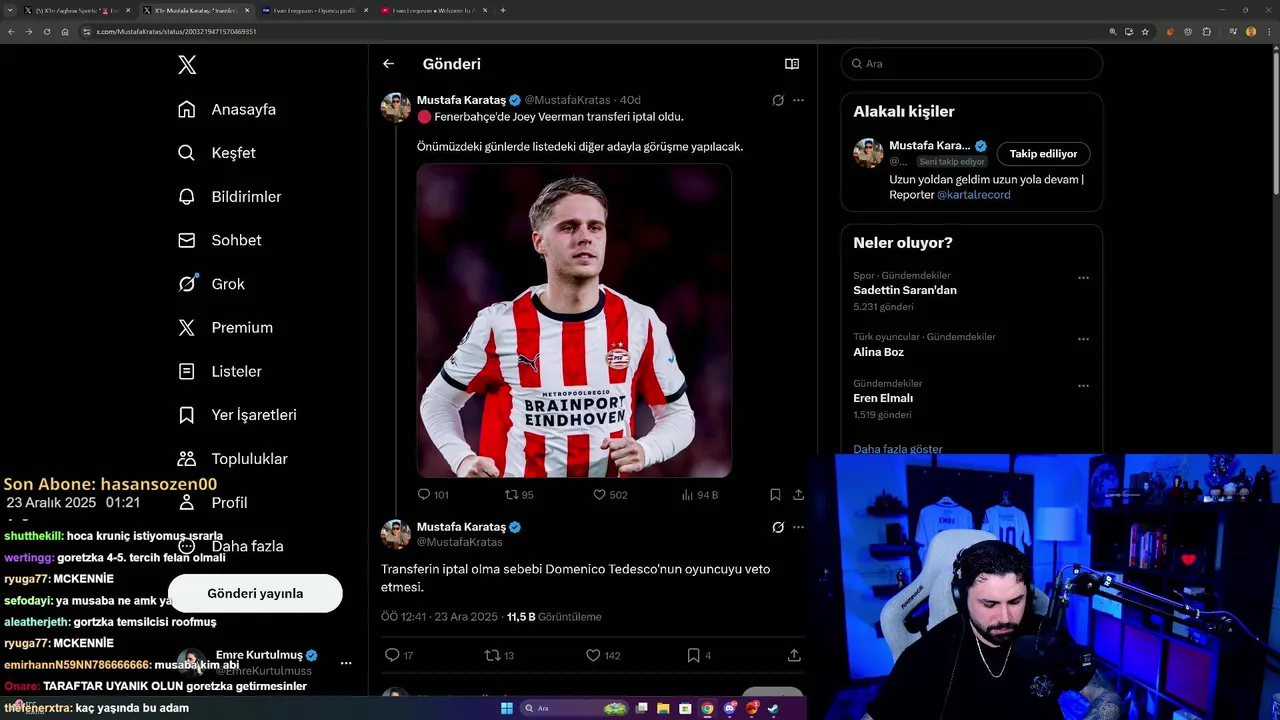Click the address bar URL
The width and height of the screenshot is (1280, 720).
[x=176, y=32]
